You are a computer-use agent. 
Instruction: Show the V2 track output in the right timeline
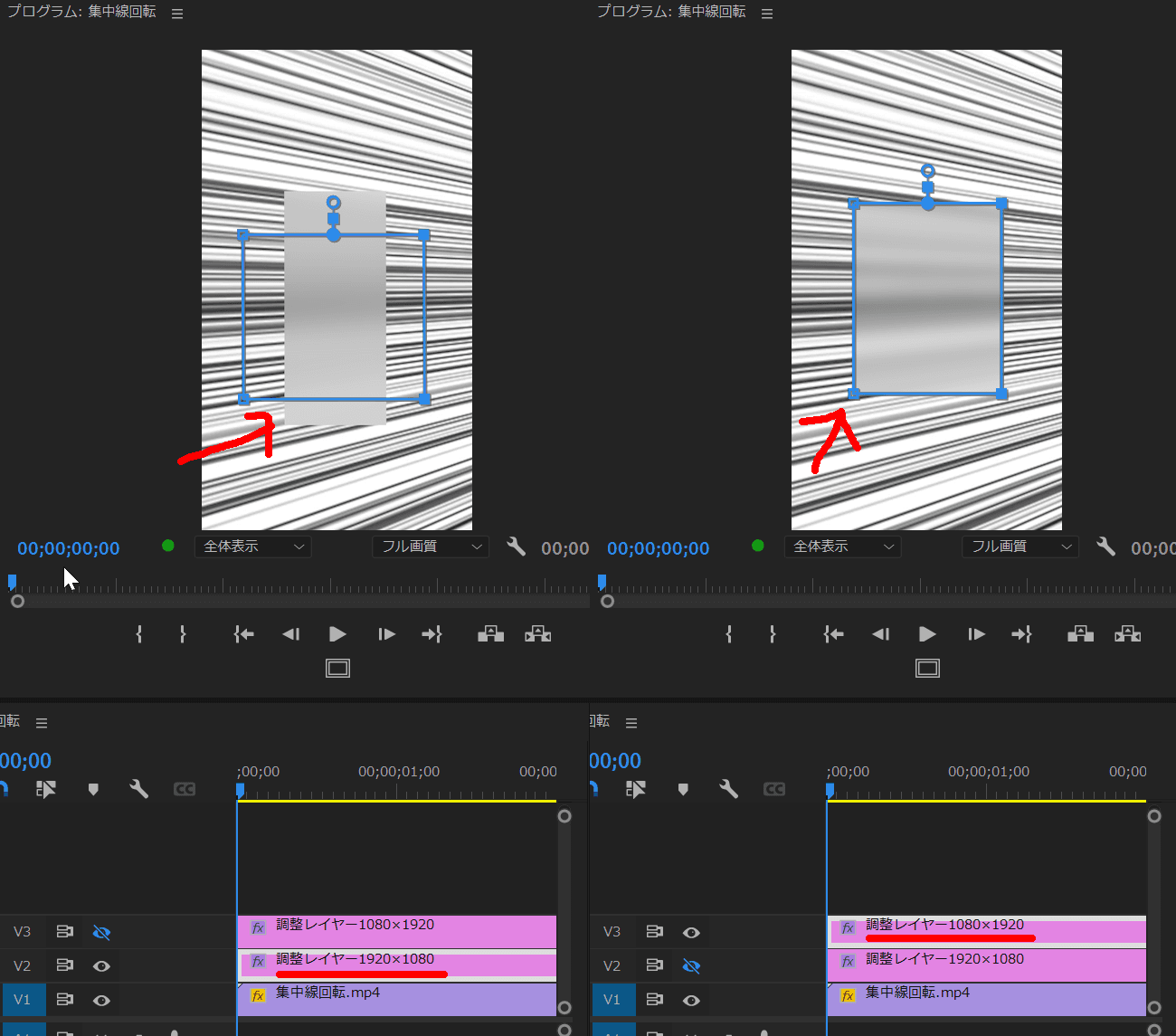pyautogui.click(x=691, y=965)
